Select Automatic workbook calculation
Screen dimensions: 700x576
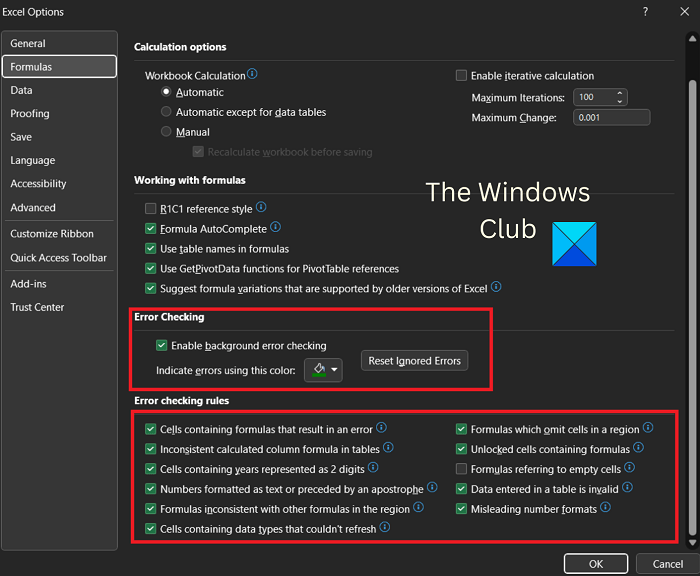tap(166, 92)
